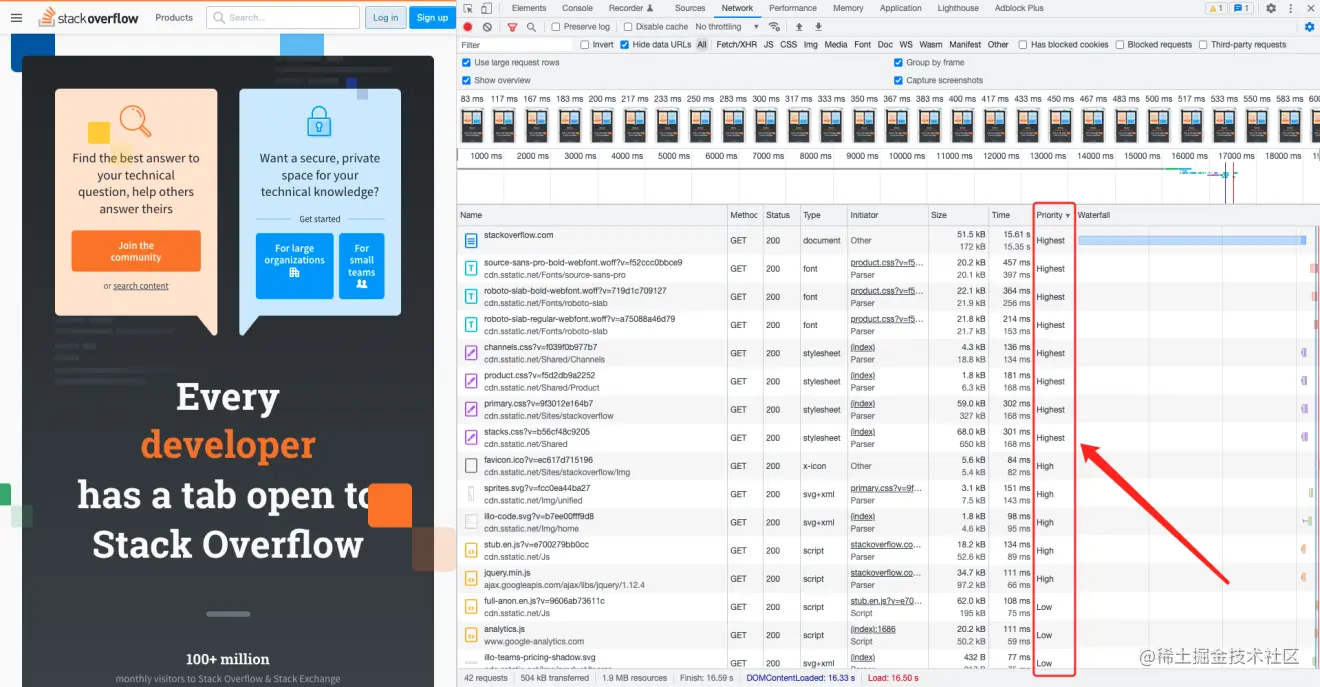Enable the Disable cache checkbox
The width and height of the screenshot is (1320, 687).
tap(629, 27)
